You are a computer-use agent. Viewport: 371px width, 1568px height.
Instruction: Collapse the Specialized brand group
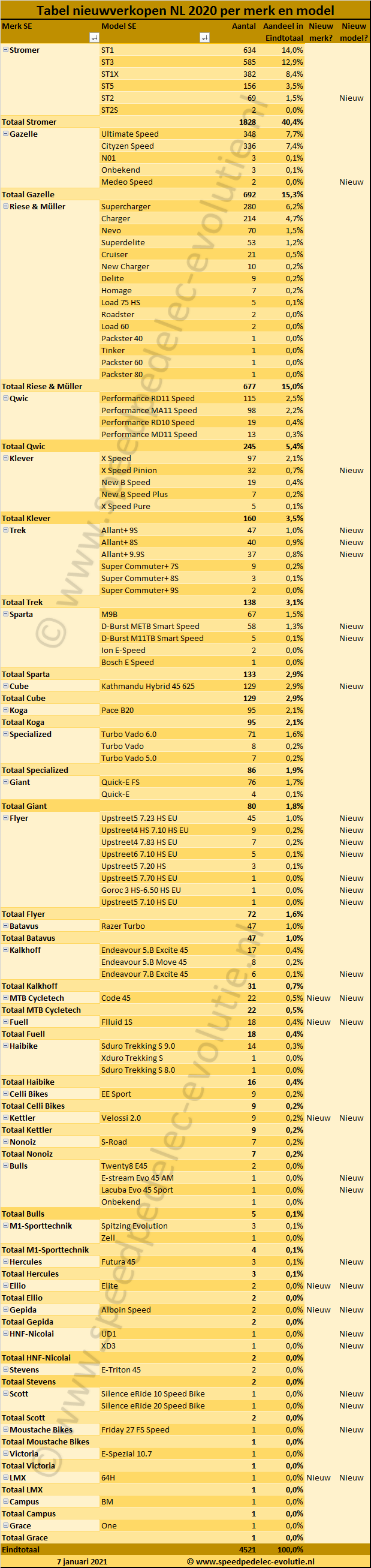point(5,734)
